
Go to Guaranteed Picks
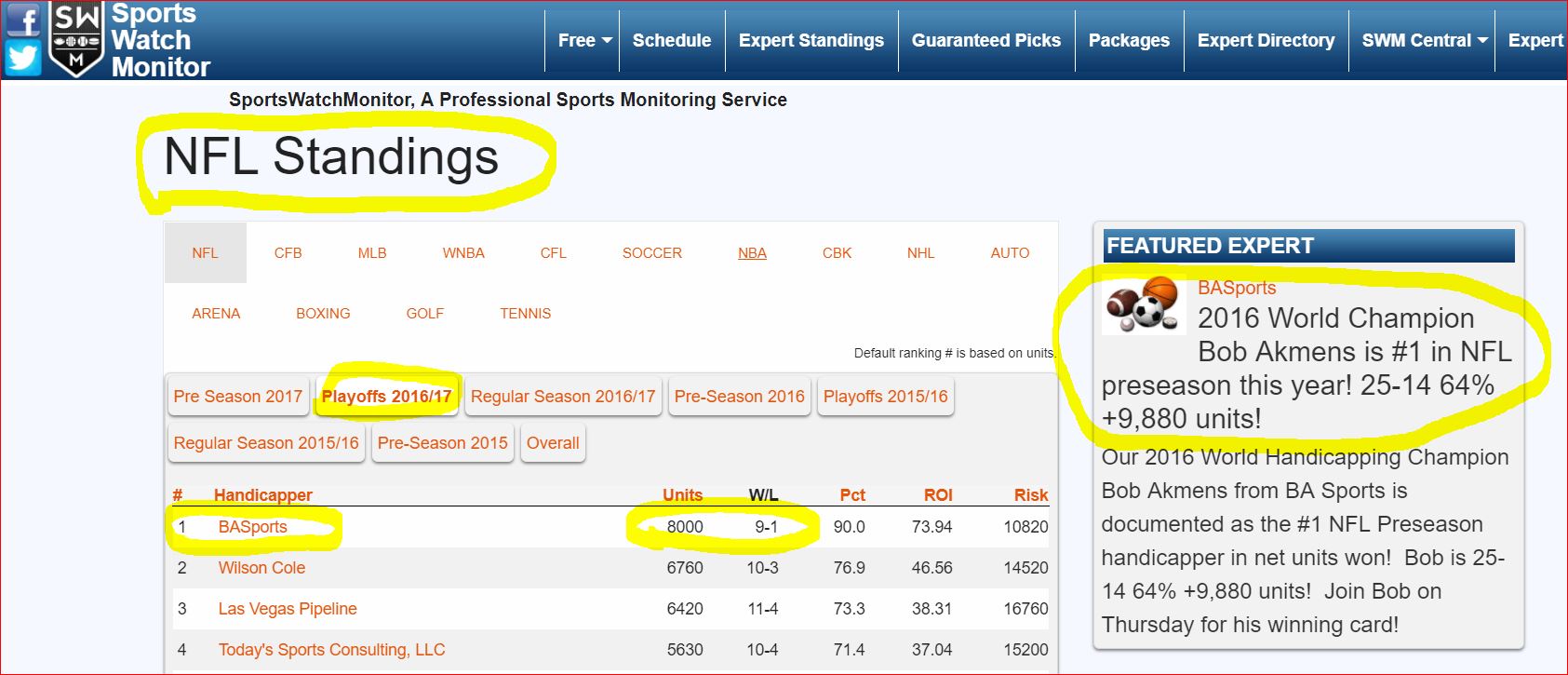986,40
